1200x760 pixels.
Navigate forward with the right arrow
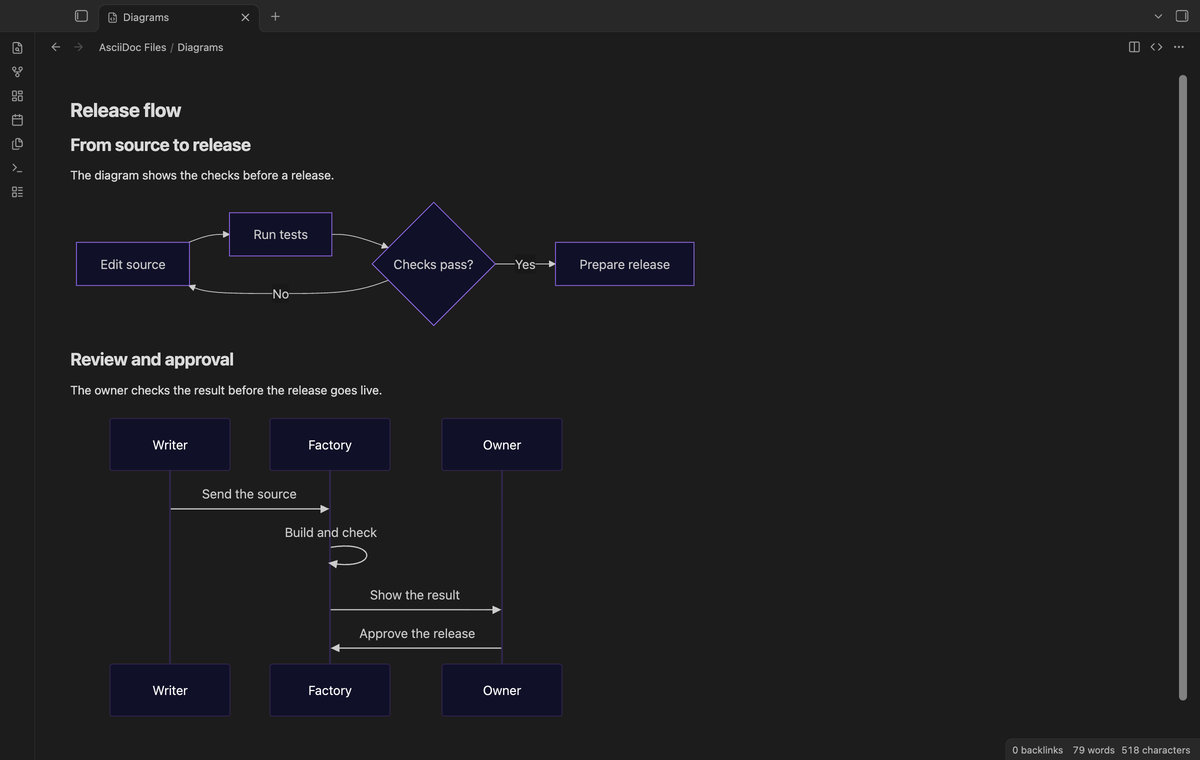pos(78,47)
